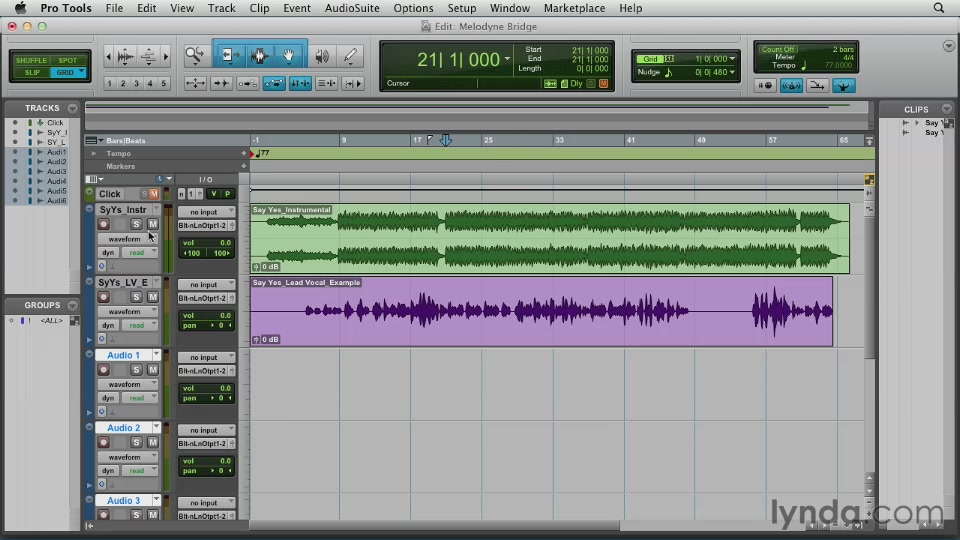960x540 pixels.
Task: Open Grid mode dropdown arrow
Action: [x=81, y=72]
